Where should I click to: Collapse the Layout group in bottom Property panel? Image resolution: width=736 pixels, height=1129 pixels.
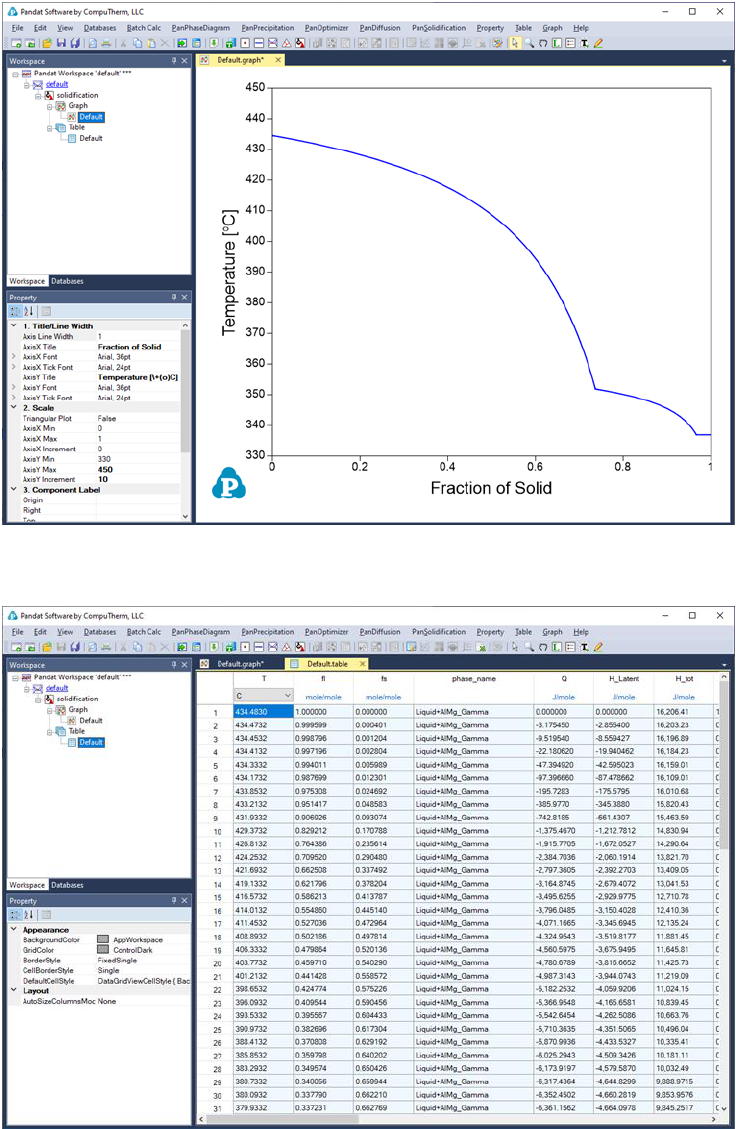[14, 990]
